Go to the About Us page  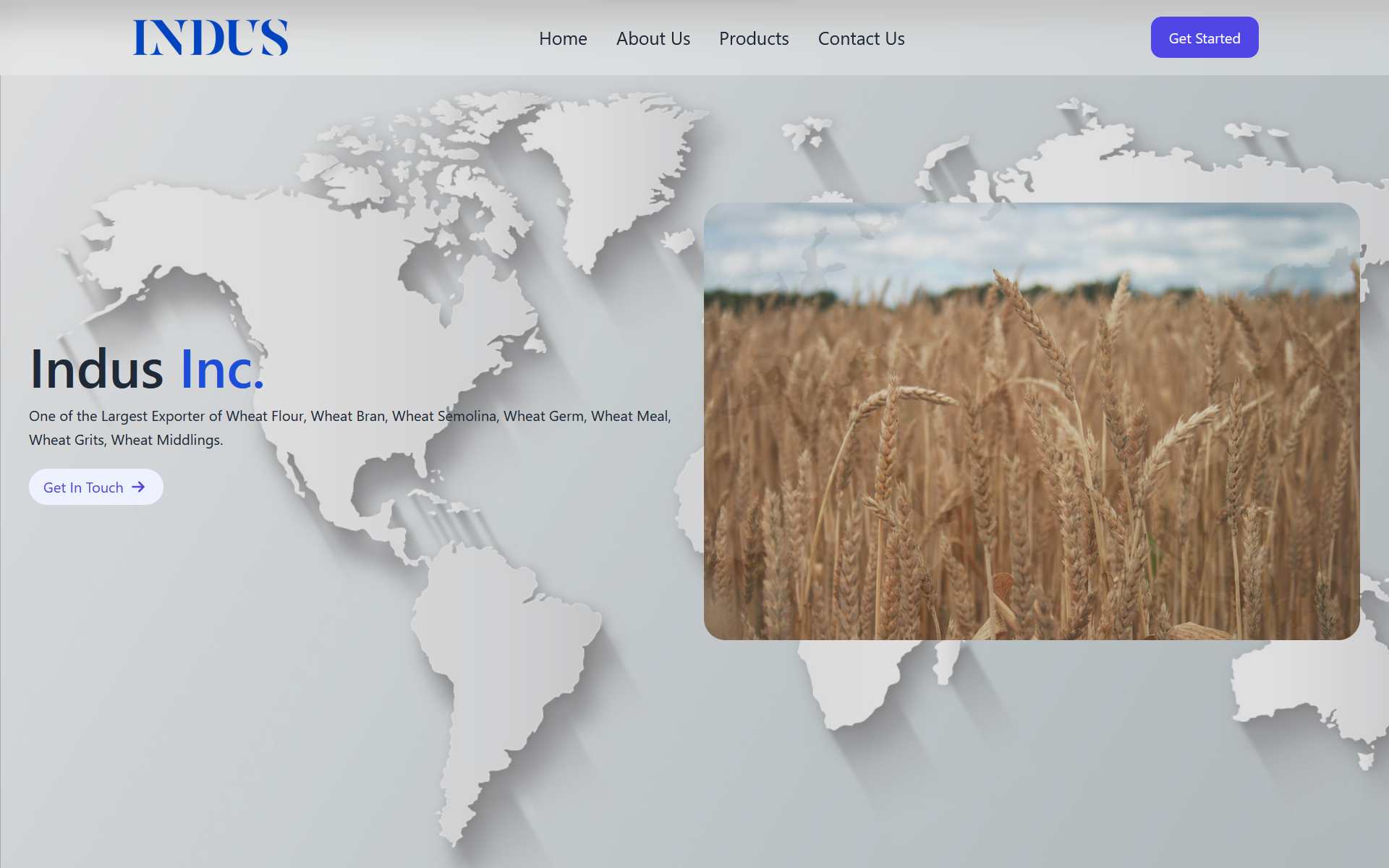point(653,38)
